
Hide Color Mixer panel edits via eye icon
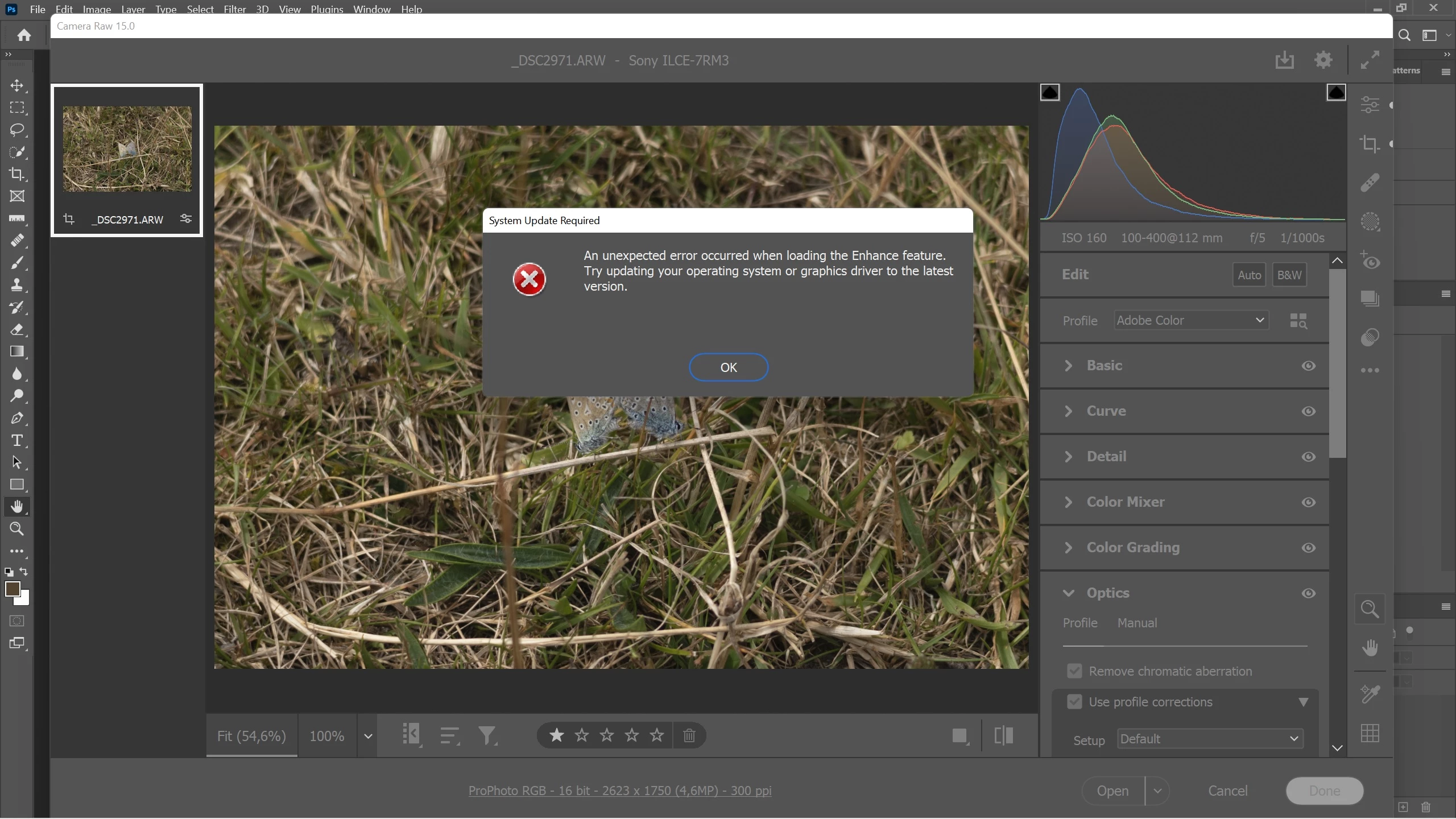pyautogui.click(x=1308, y=502)
